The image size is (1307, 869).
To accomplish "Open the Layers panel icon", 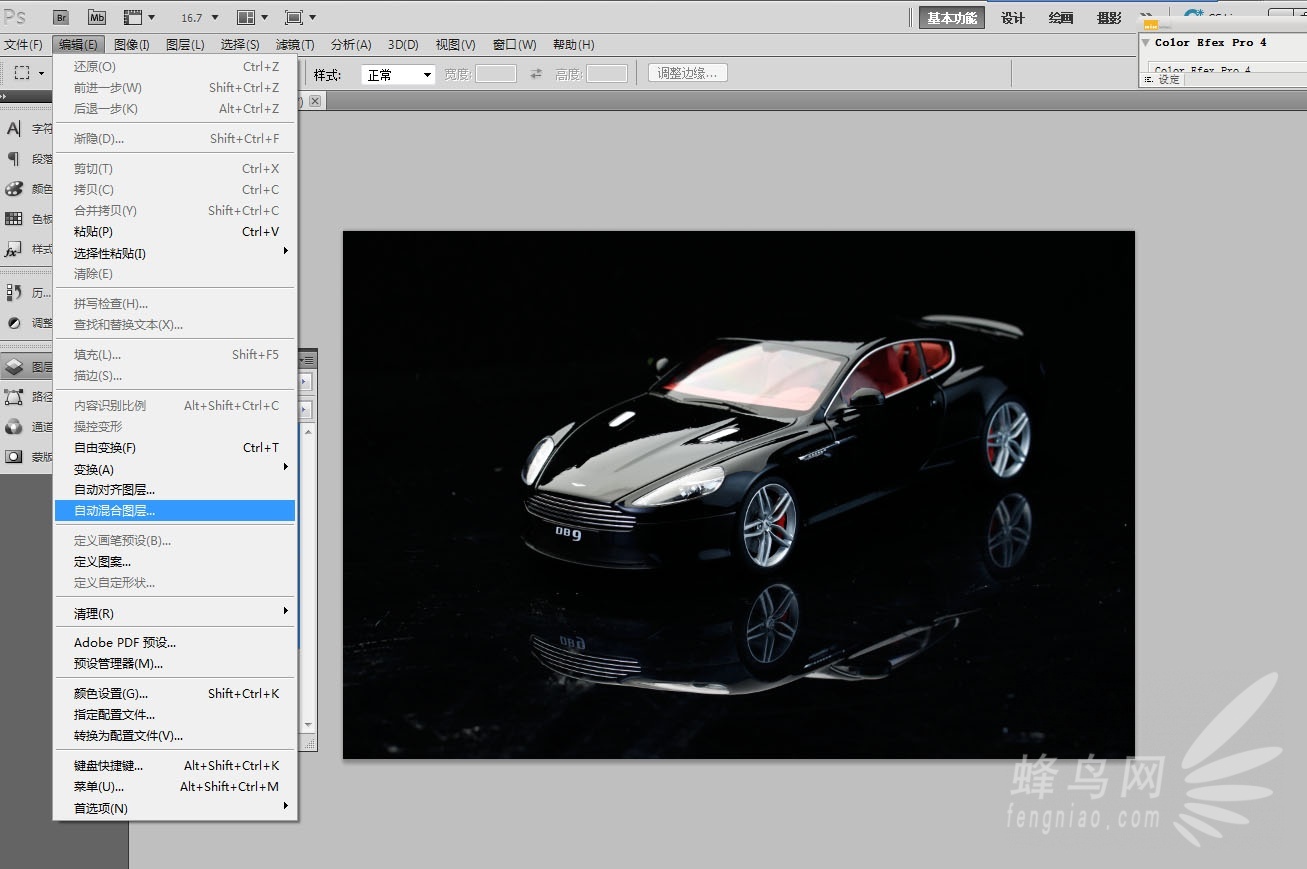I will coord(14,367).
